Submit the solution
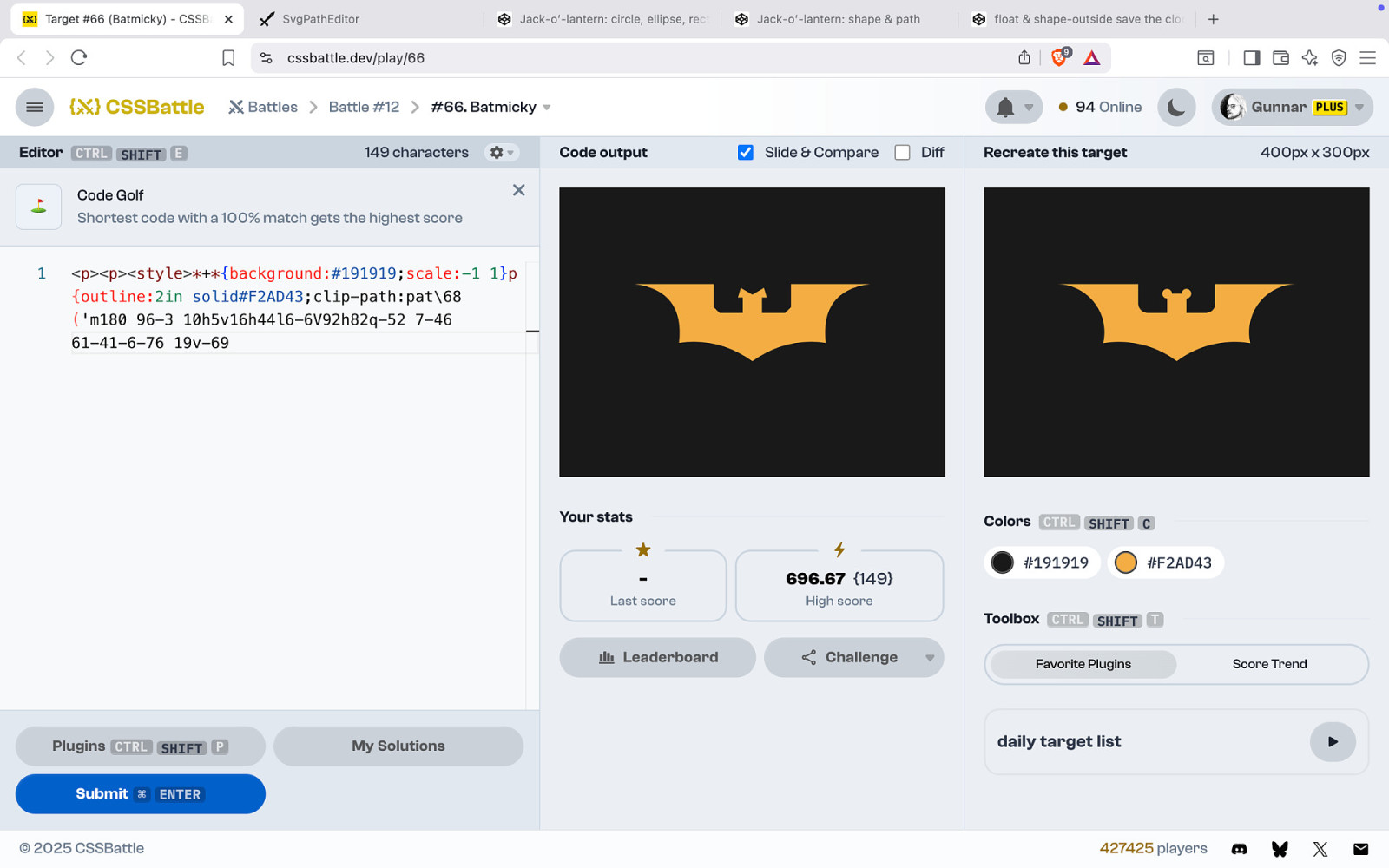This screenshot has width=1389, height=868. tap(140, 794)
